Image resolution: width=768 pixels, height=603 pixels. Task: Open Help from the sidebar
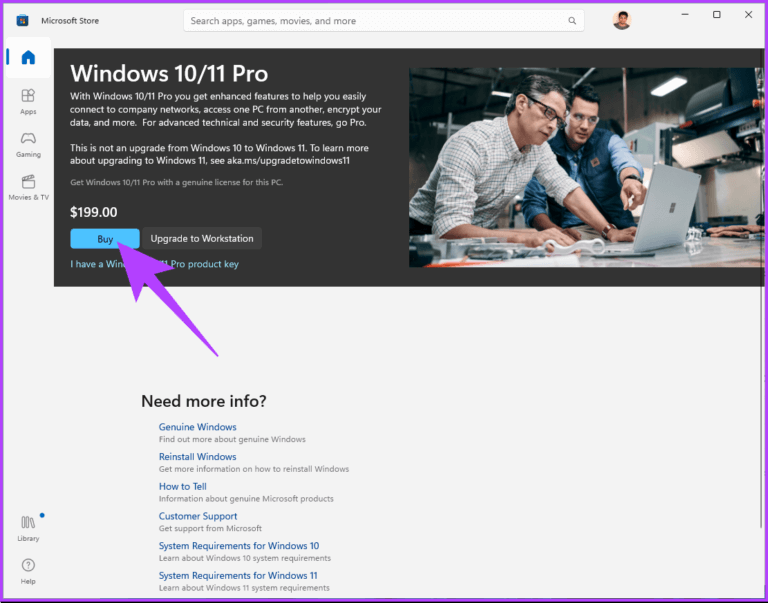tap(28, 571)
